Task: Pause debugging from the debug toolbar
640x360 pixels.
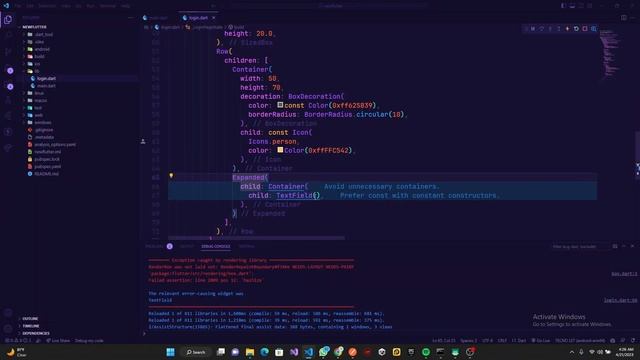Action: (533, 29)
